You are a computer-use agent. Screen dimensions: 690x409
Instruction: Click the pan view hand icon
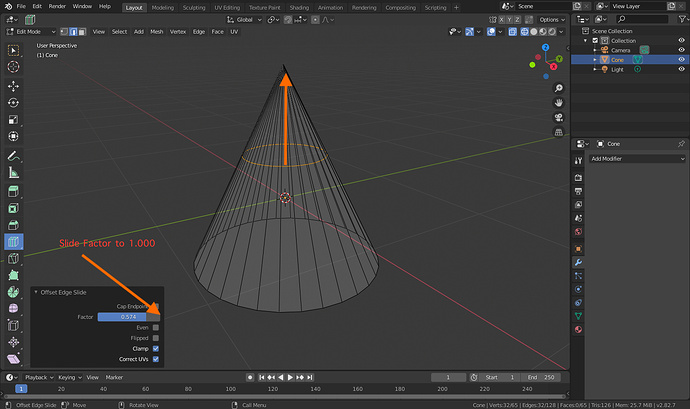click(558, 103)
